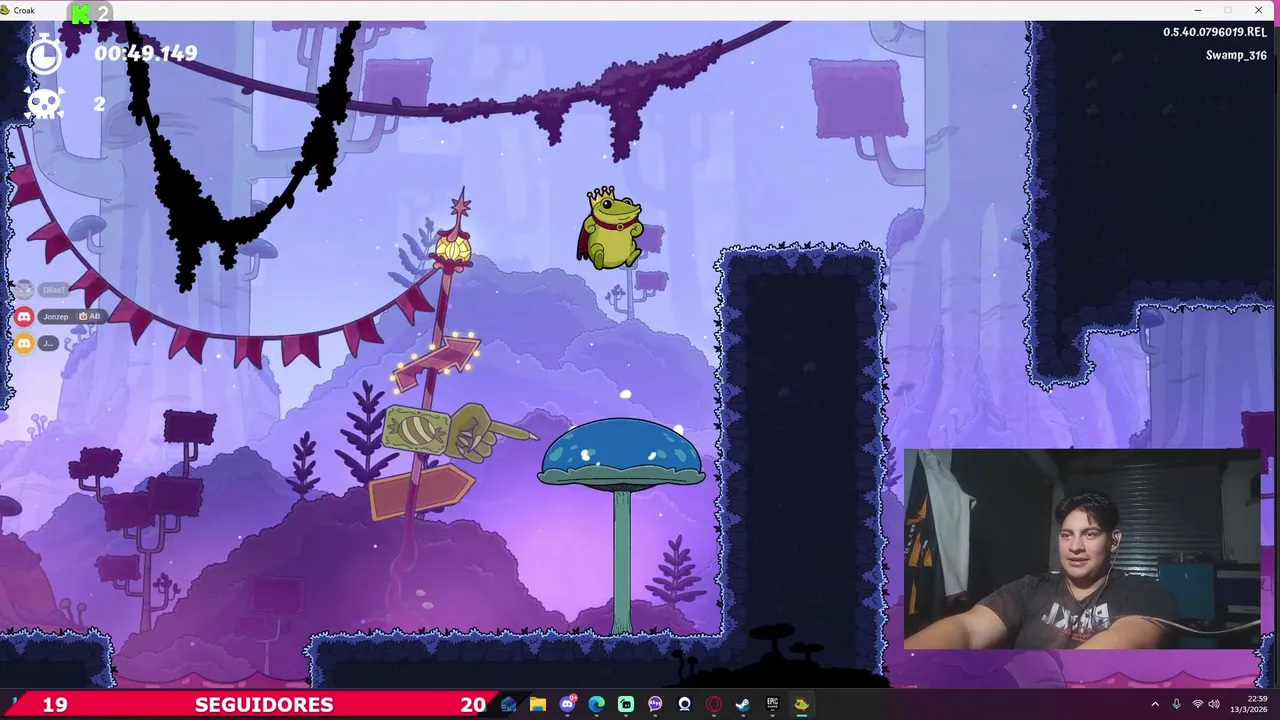
Task: Click the volume speaker tray icon
Action: (1214, 704)
